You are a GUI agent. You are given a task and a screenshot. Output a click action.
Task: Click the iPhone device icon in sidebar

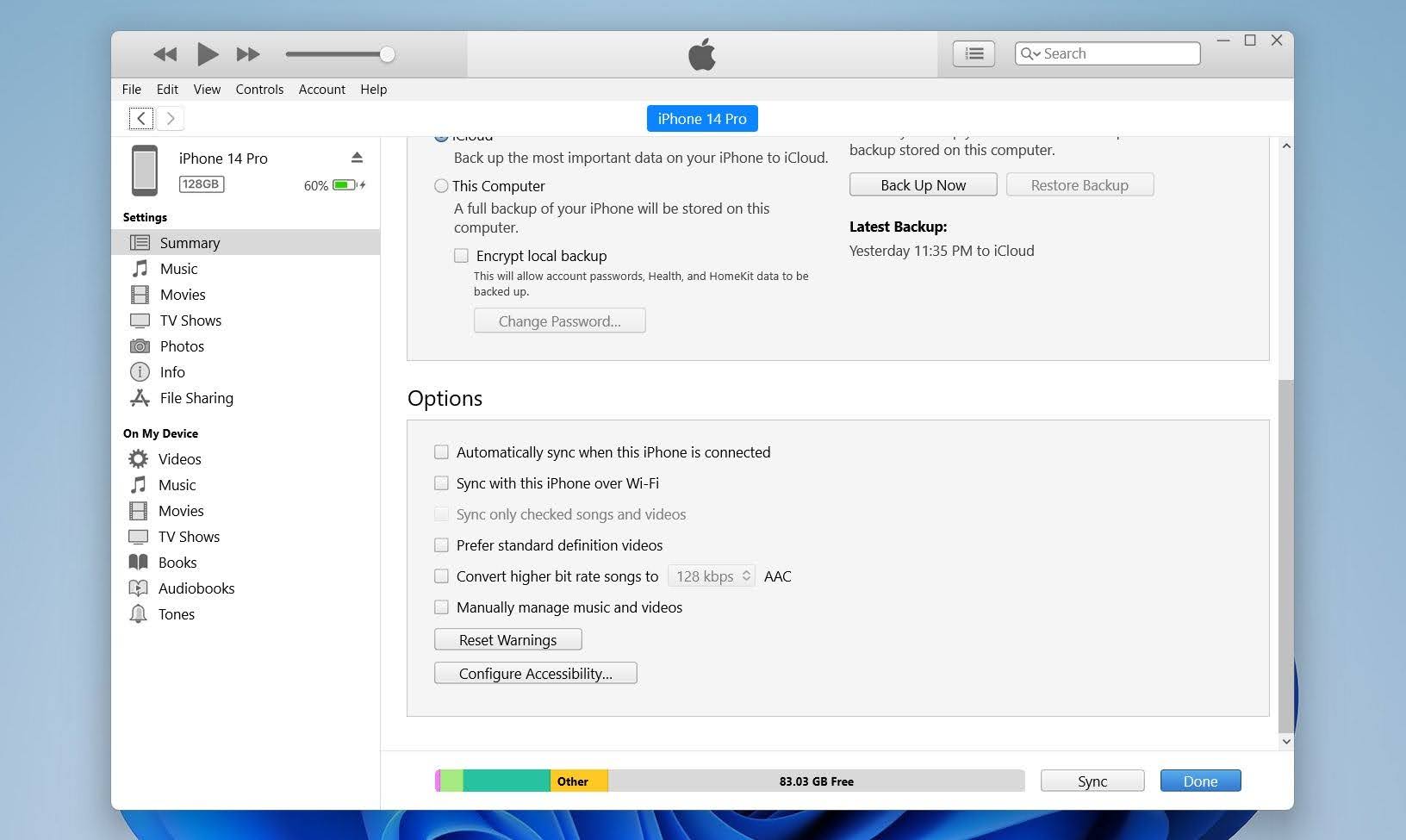145,170
